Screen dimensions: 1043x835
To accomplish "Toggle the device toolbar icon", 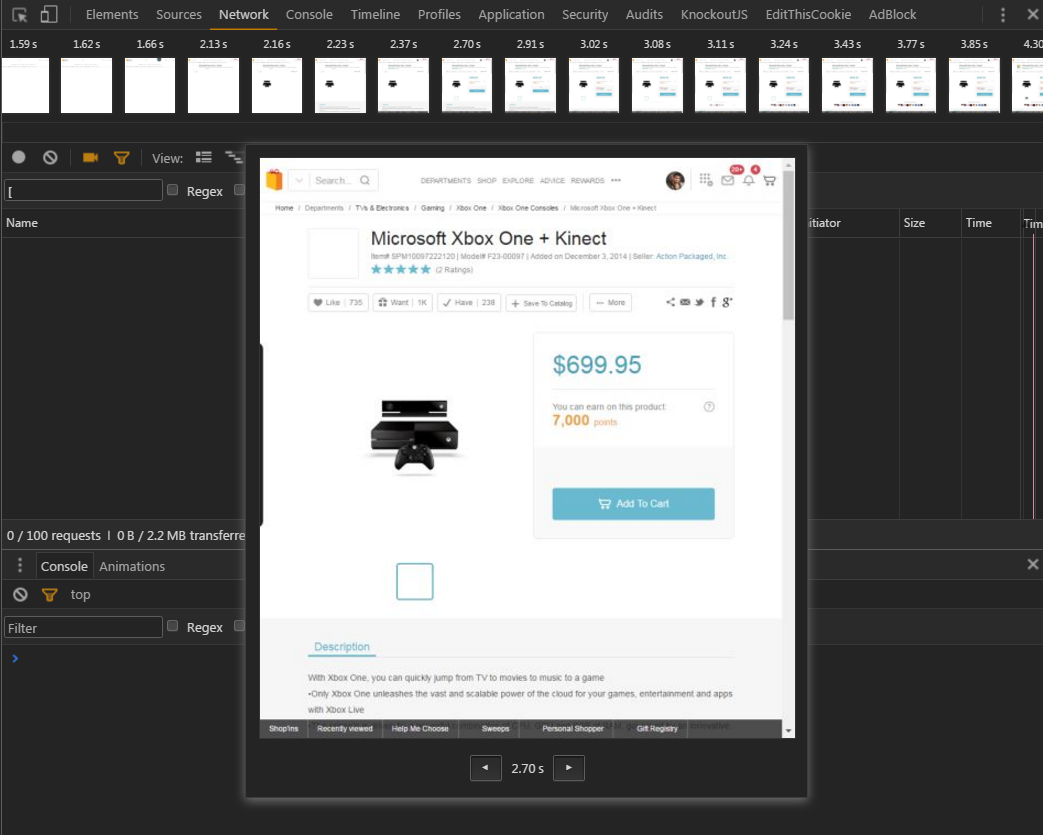I will 49,15.
